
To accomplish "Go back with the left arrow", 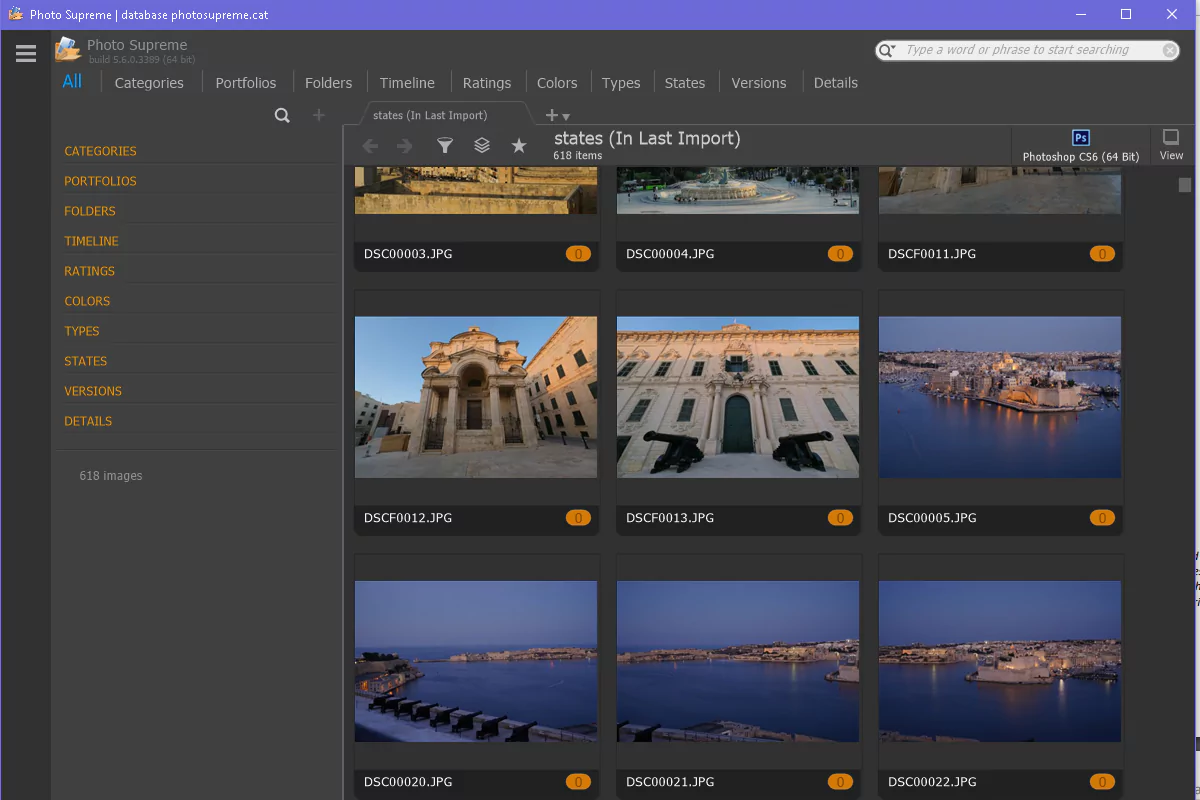I will [370, 146].
